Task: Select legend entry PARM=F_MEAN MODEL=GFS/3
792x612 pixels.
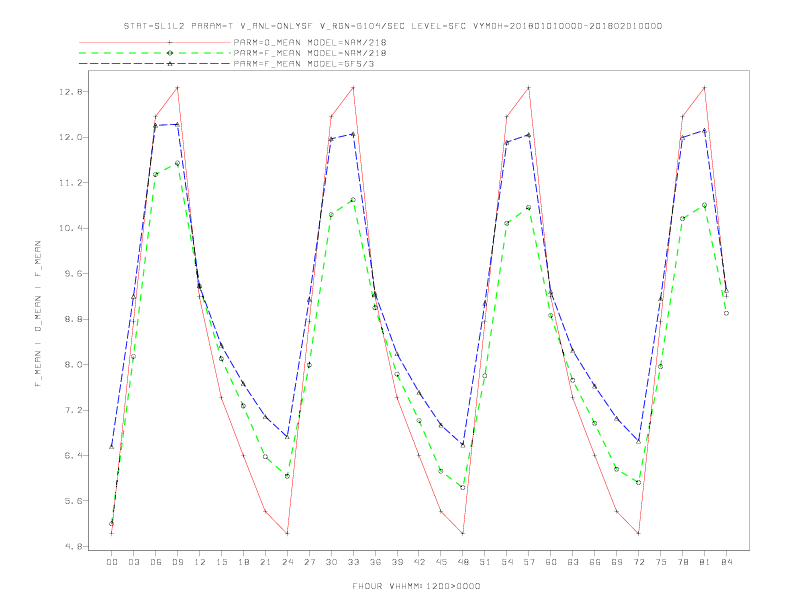Action: click(x=304, y=64)
